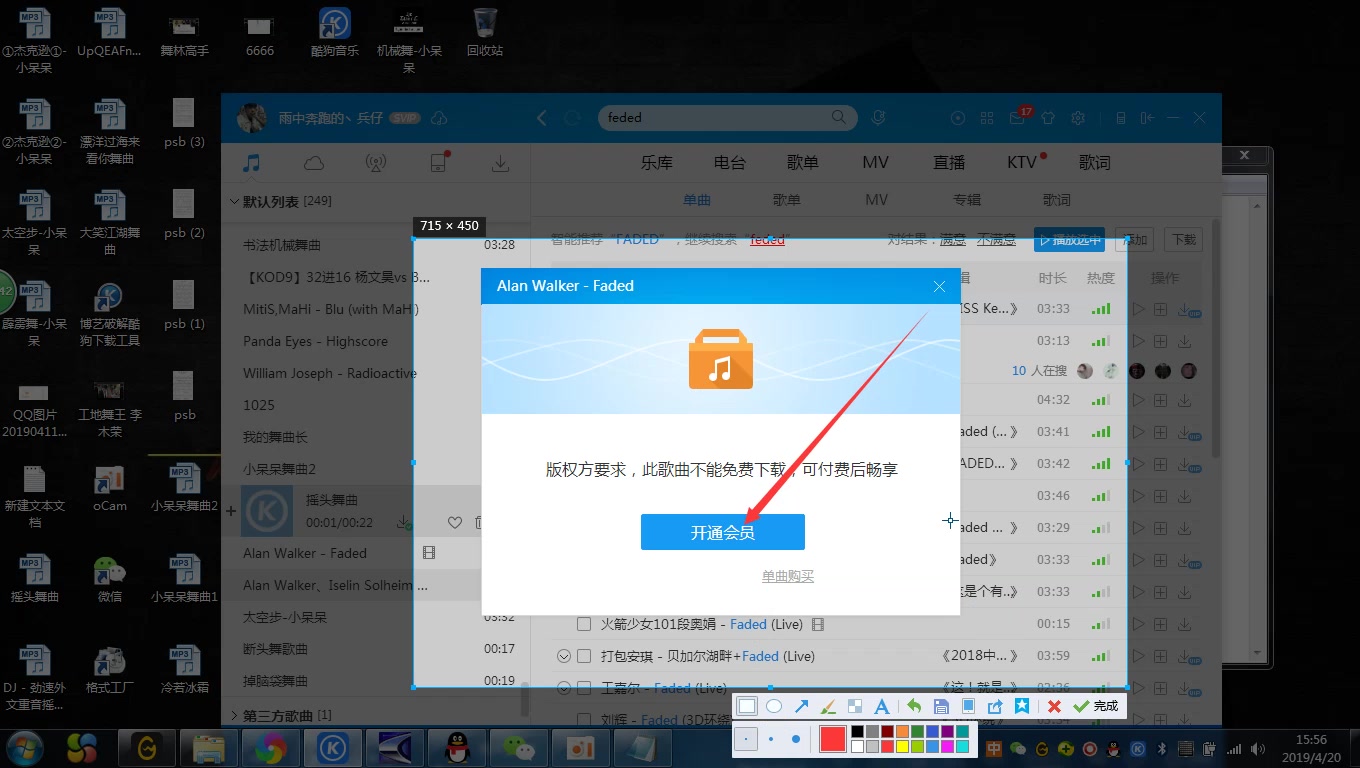Open the apps grid icon in KuGou header

[x=988, y=118]
